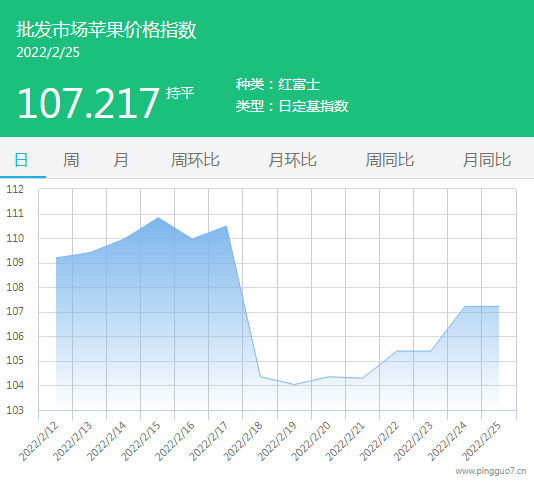Click the 2022/2/19 lowest chart point
The image size is (534, 481).
click(x=294, y=385)
